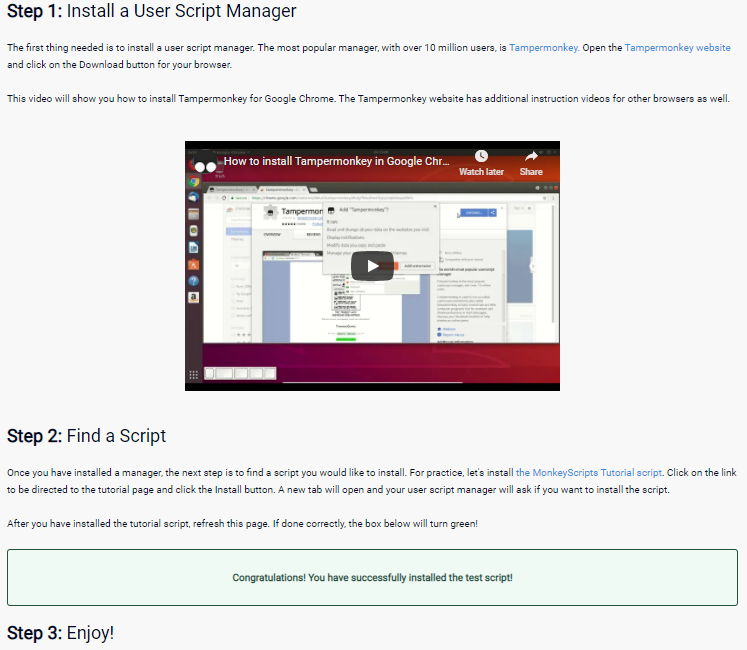The height and width of the screenshot is (650, 747).
Task: Open the 'How to install Tampermonkey' video title
Action: pyautogui.click(x=337, y=161)
